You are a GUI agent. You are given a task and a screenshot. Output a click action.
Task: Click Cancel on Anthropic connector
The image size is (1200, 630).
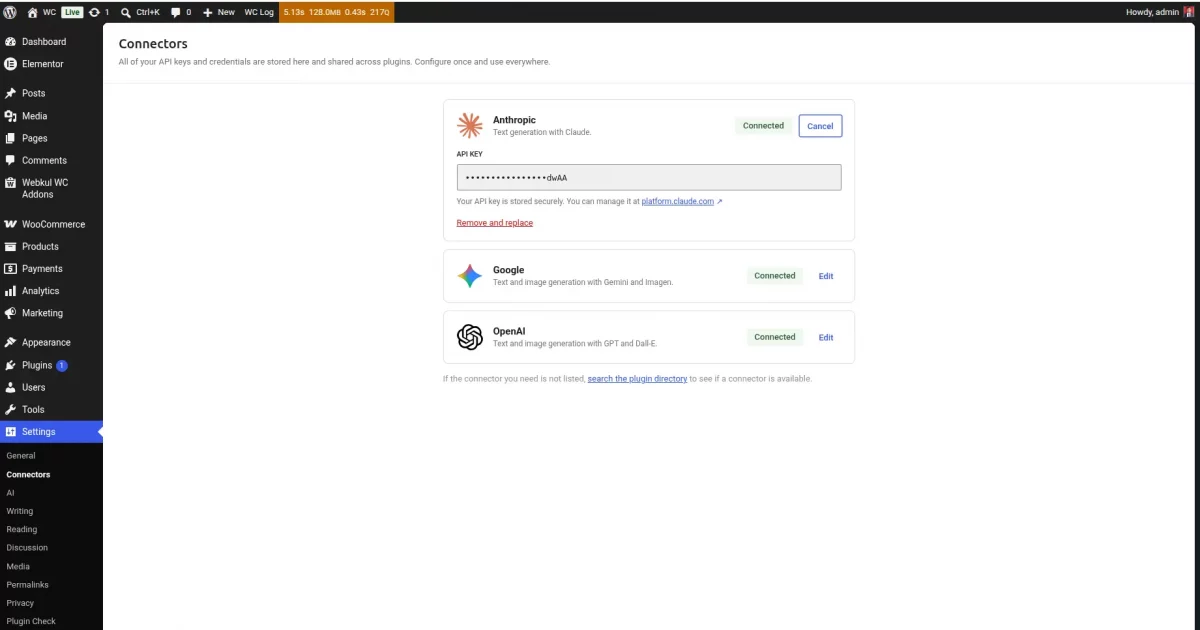click(x=820, y=126)
